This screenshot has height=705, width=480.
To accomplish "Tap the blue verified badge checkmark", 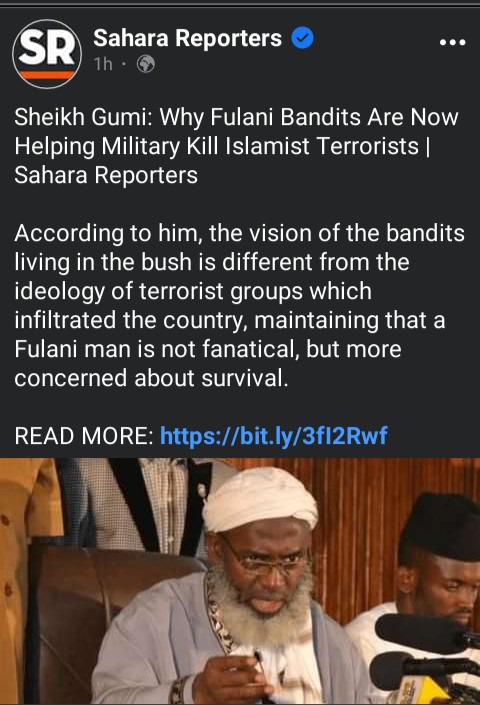I will (302, 38).
